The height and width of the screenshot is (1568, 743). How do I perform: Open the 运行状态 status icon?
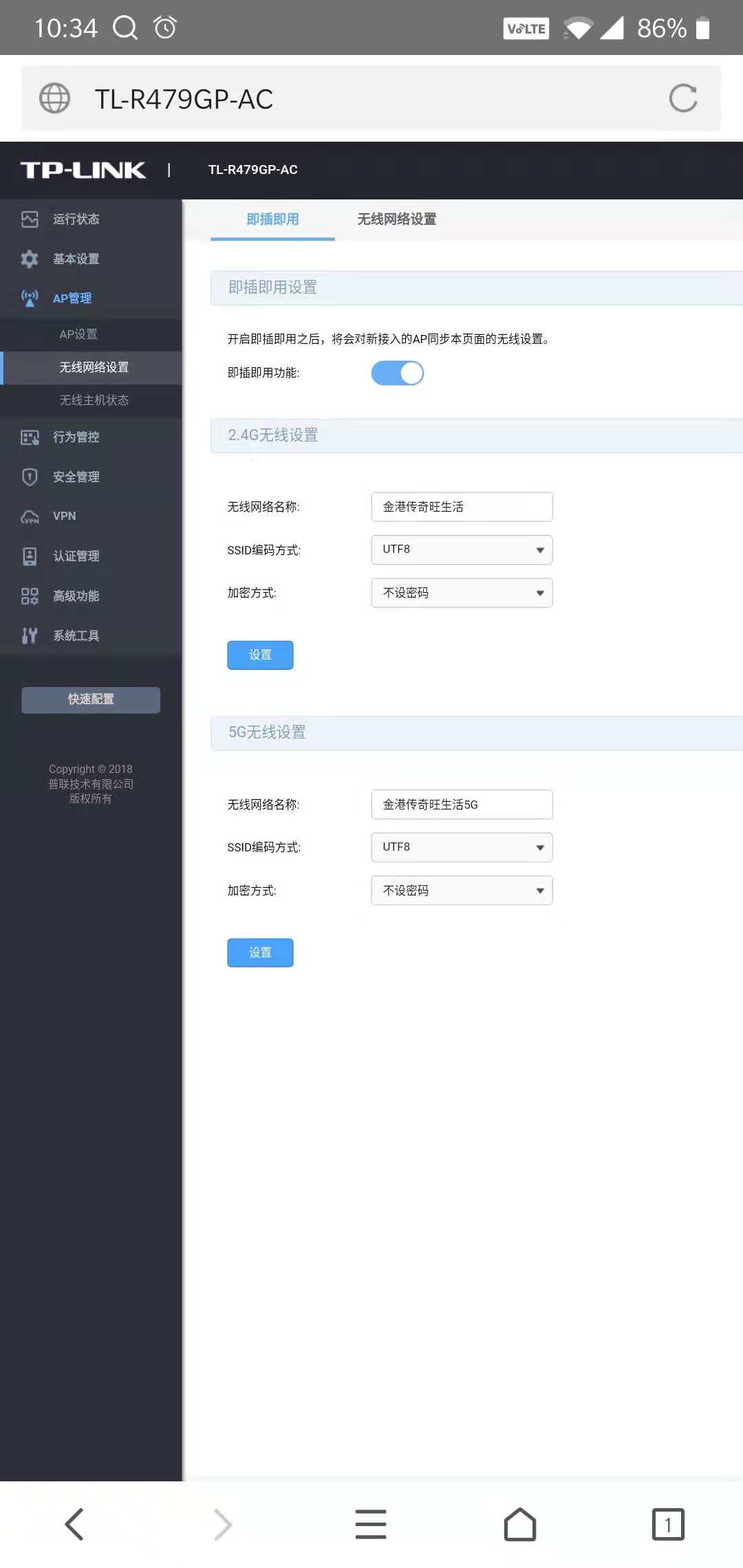[30, 219]
